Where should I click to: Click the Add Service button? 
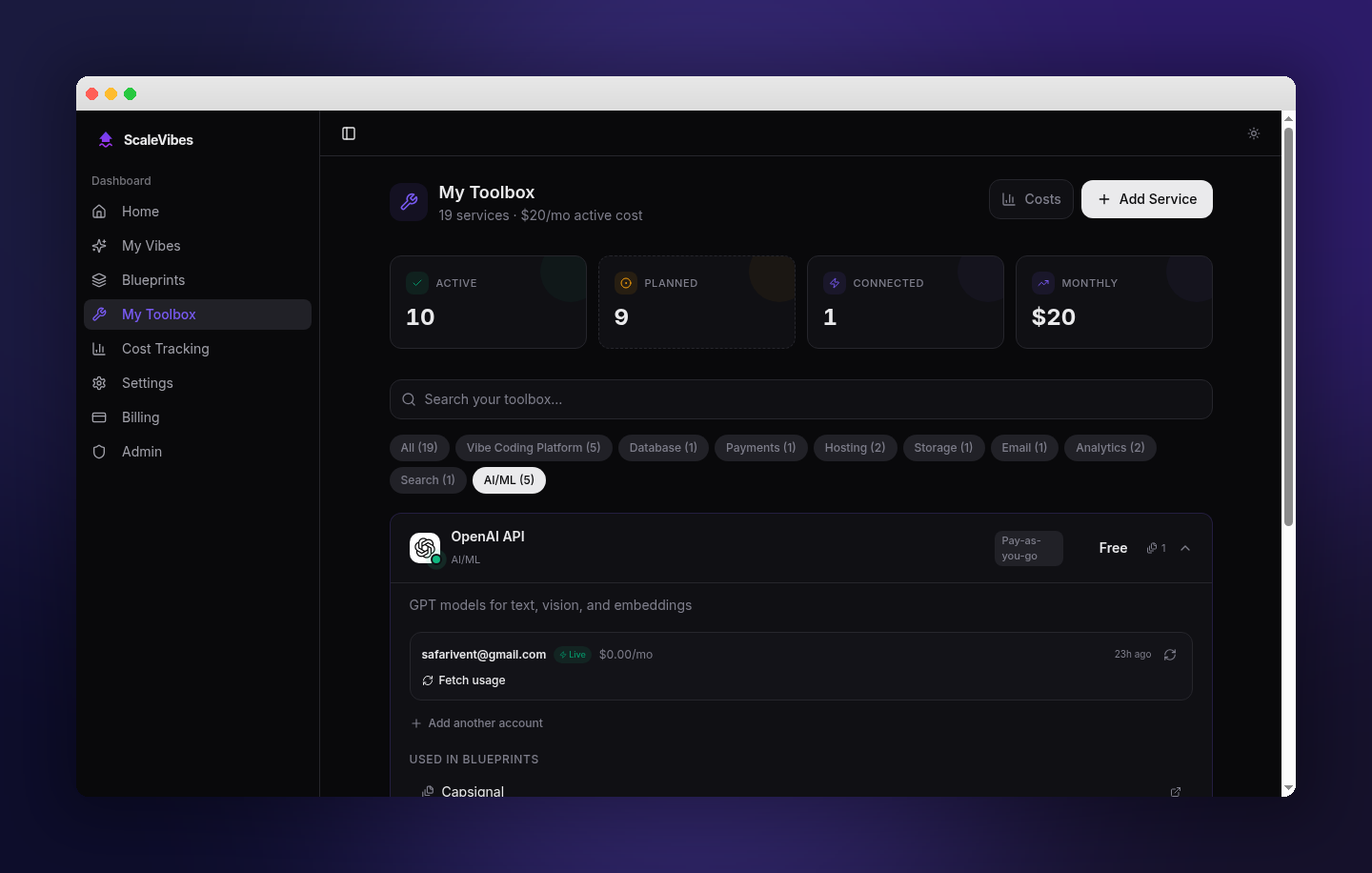pyautogui.click(x=1146, y=198)
